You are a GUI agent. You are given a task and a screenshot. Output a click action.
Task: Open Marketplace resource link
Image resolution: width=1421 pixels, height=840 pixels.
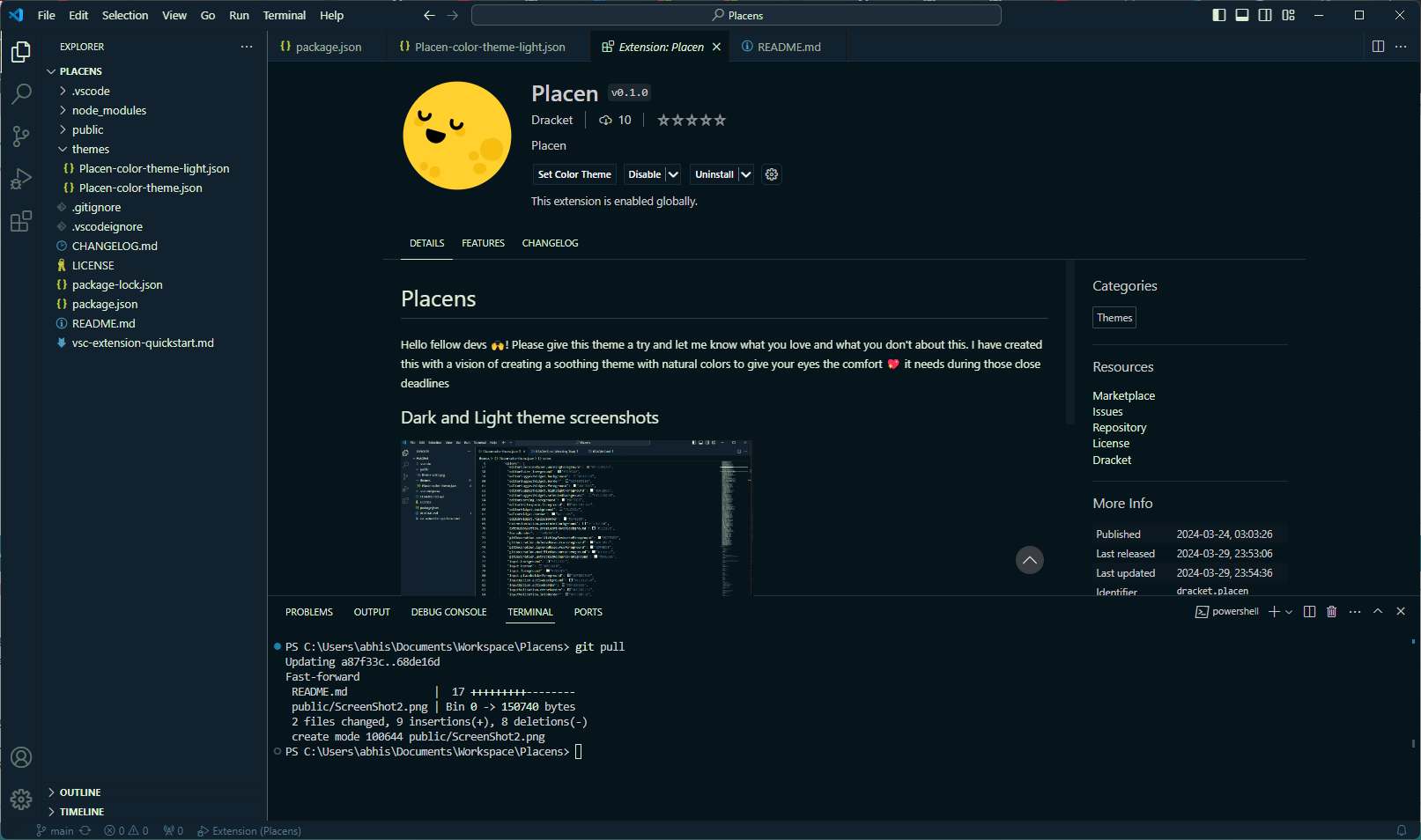1124,395
